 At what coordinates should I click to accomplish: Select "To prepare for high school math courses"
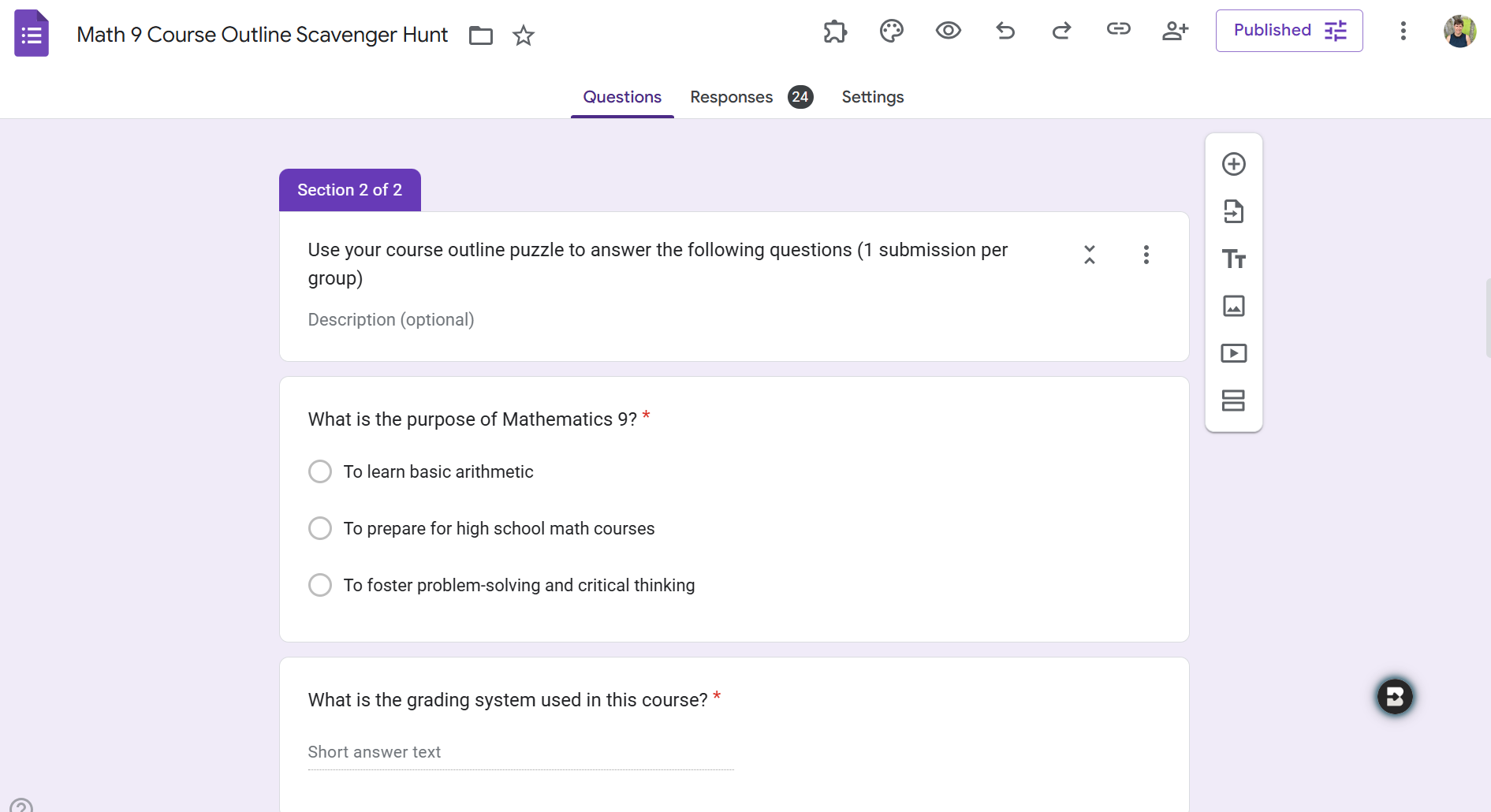point(320,528)
